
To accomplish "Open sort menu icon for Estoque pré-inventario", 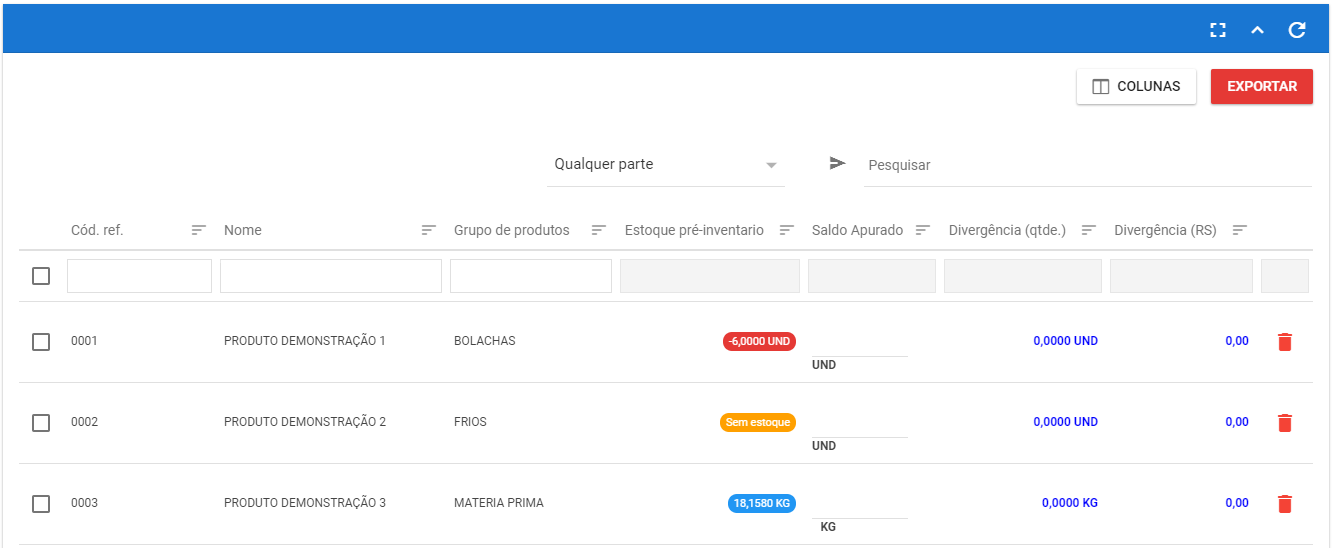I will coord(787,230).
